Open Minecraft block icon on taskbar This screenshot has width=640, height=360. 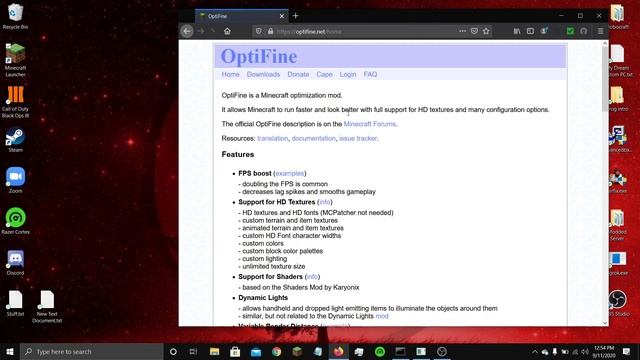point(297,351)
